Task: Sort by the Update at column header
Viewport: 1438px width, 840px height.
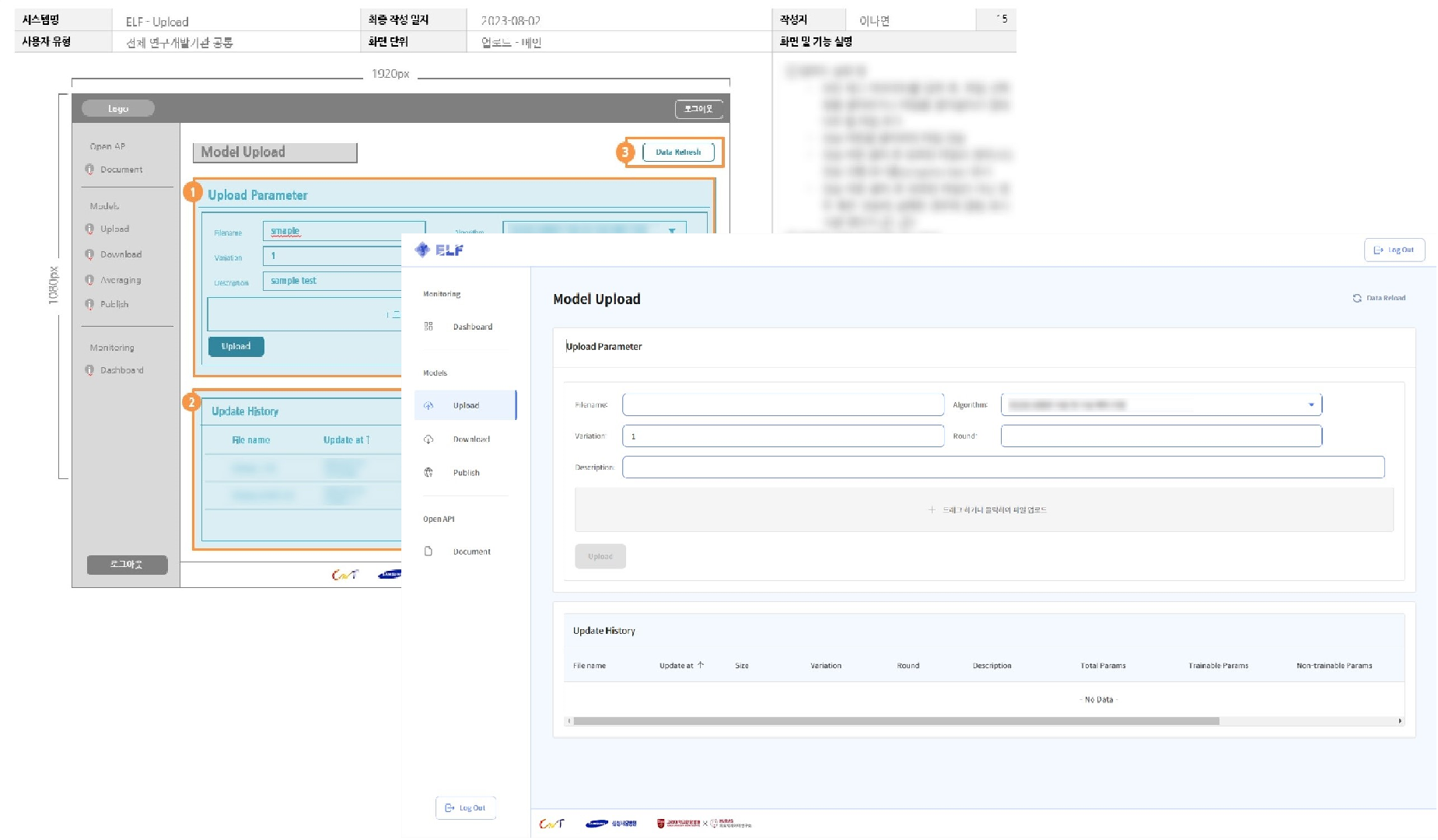Action: pos(677,666)
